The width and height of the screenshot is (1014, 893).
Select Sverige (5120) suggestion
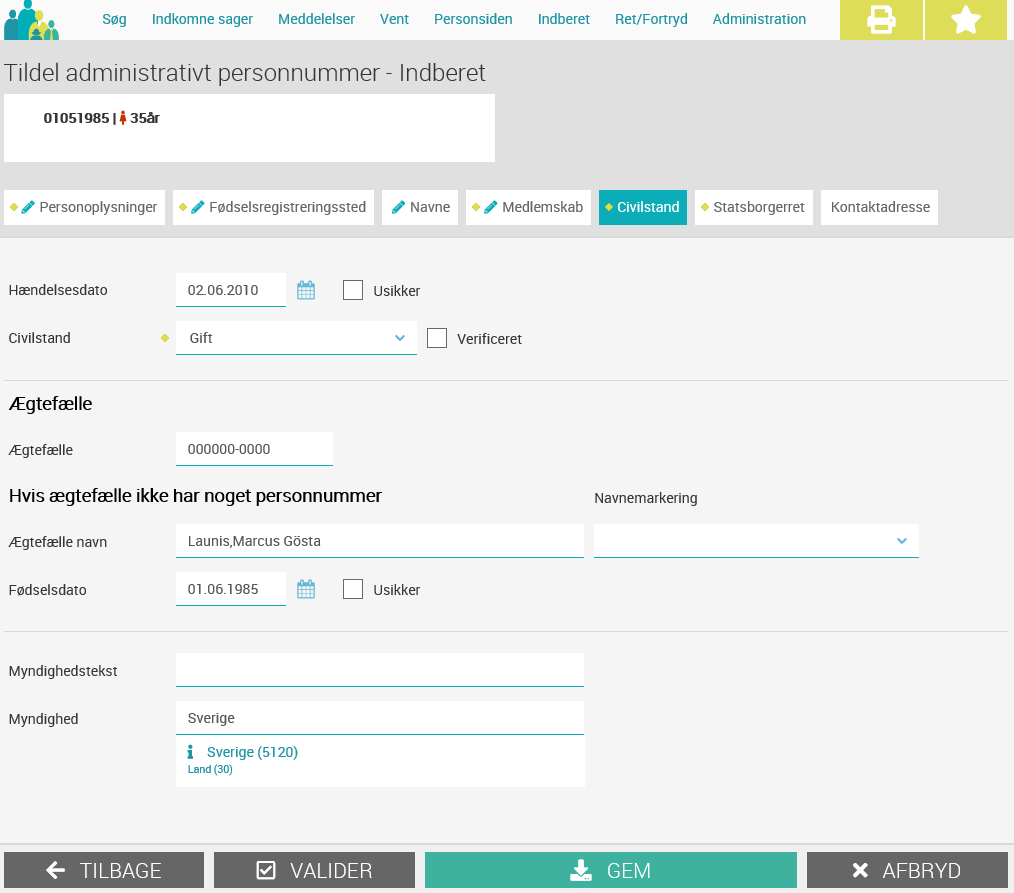click(x=380, y=760)
